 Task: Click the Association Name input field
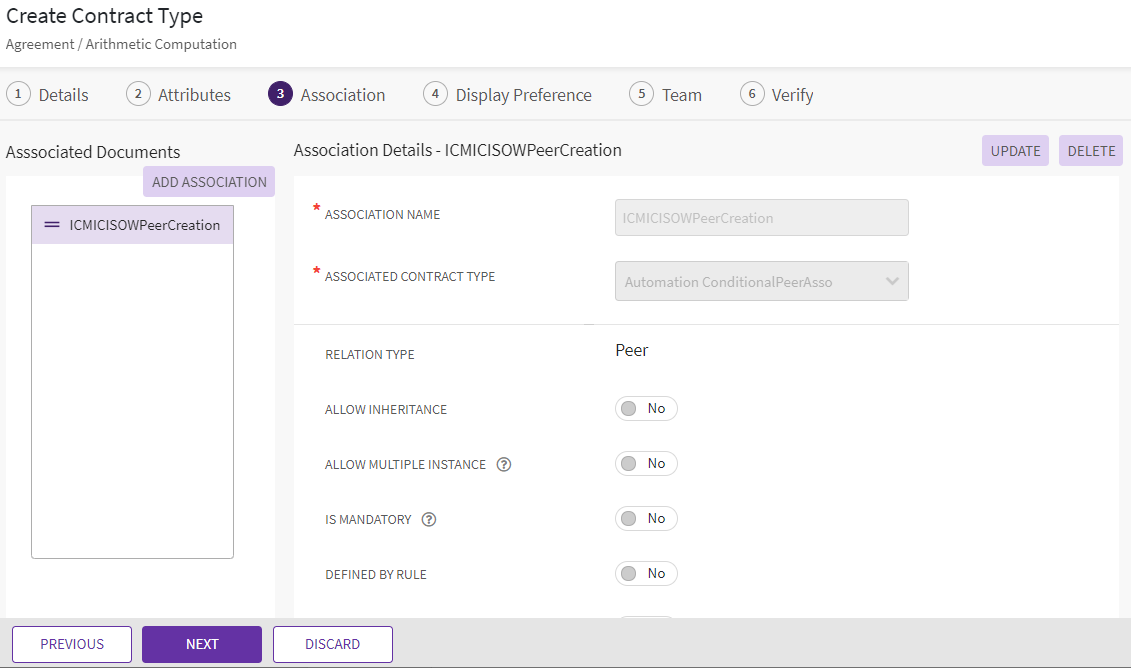click(x=761, y=217)
